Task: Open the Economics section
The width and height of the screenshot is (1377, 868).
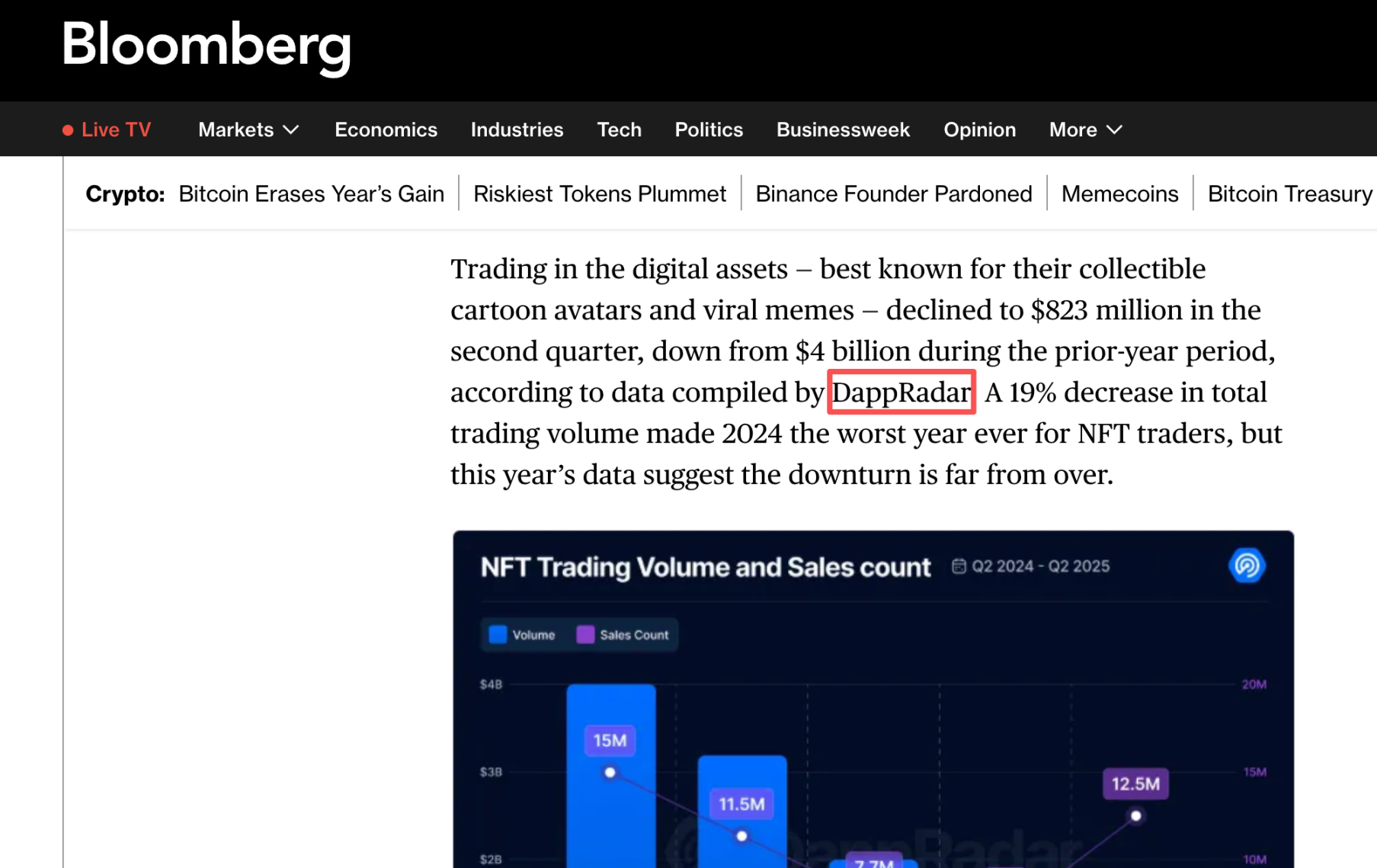Action: (386, 130)
